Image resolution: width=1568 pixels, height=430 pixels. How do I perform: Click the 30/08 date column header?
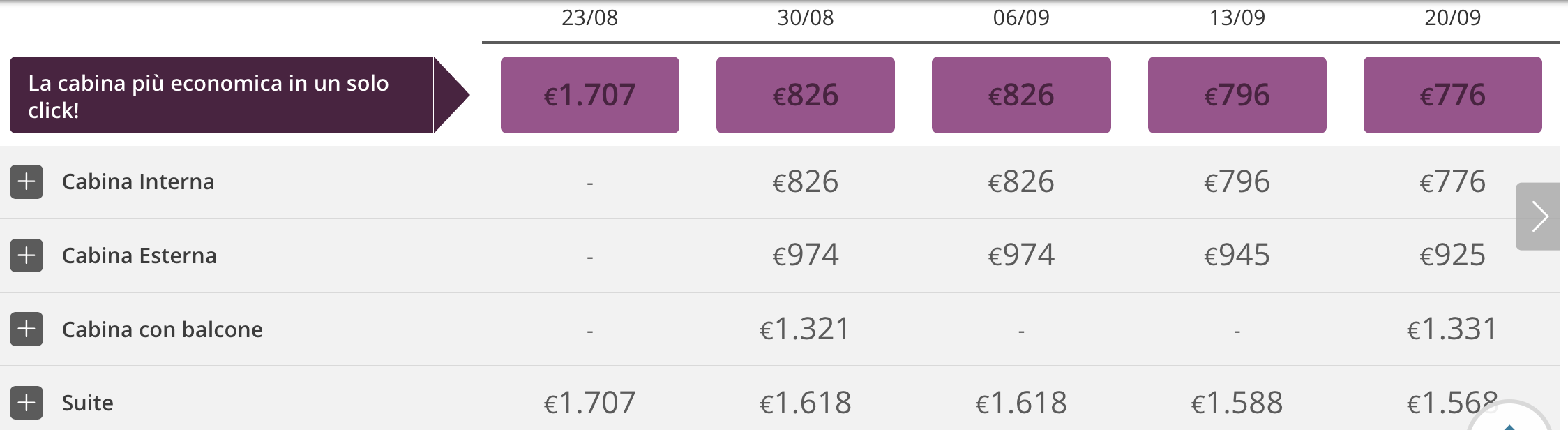tap(806, 17)
